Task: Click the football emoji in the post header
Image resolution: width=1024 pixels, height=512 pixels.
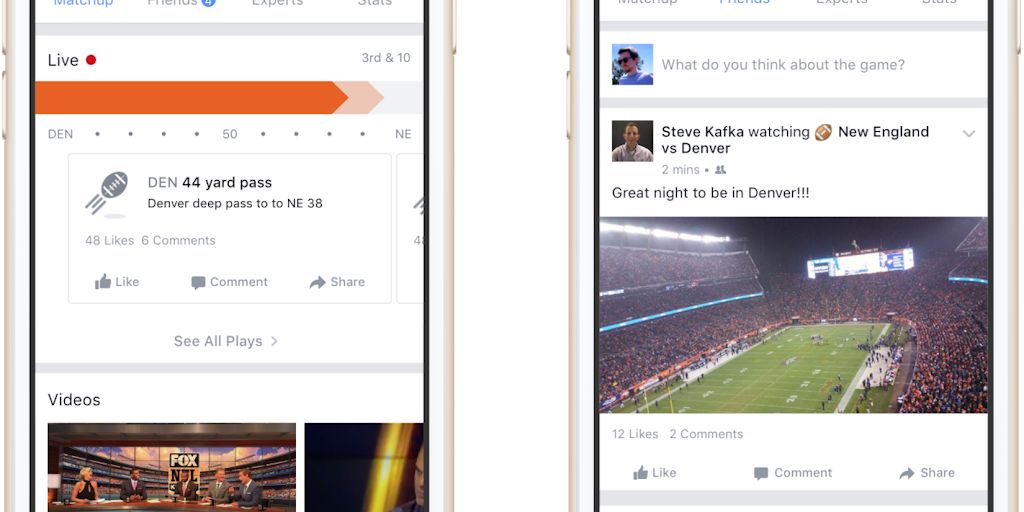Action: 823,132
